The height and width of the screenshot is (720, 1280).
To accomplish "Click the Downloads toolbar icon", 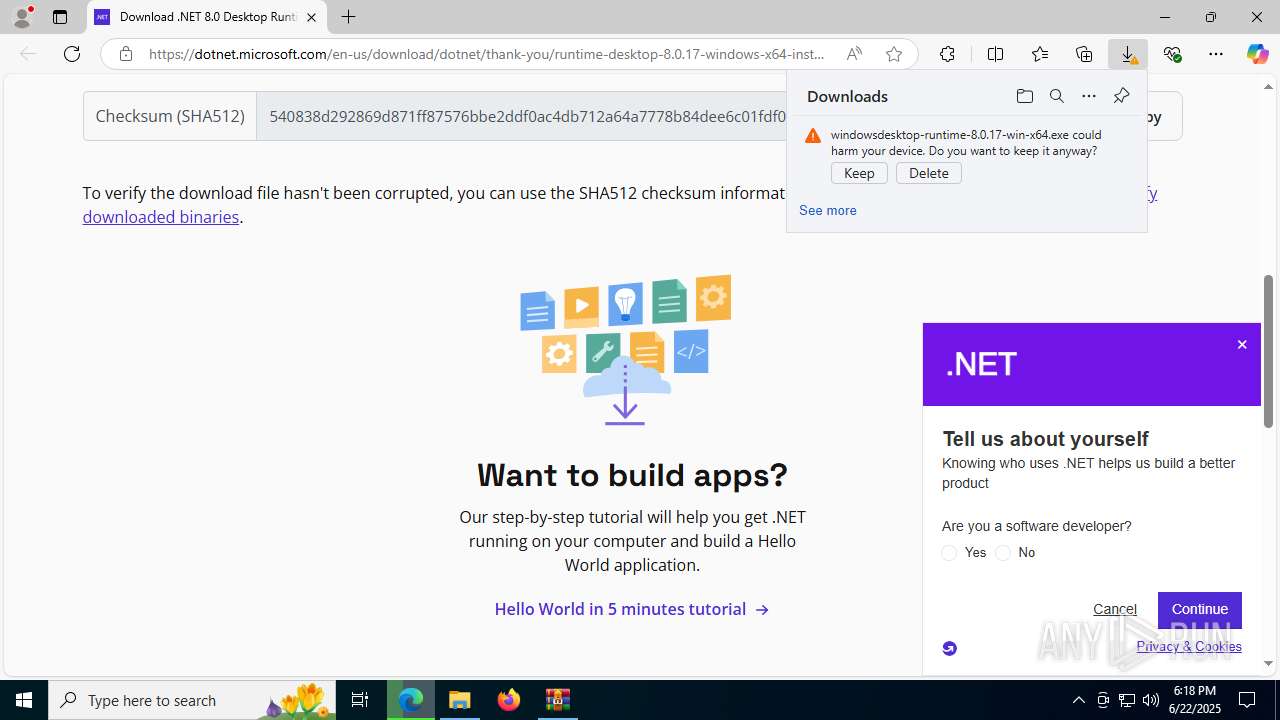I will pos(1128,54).
